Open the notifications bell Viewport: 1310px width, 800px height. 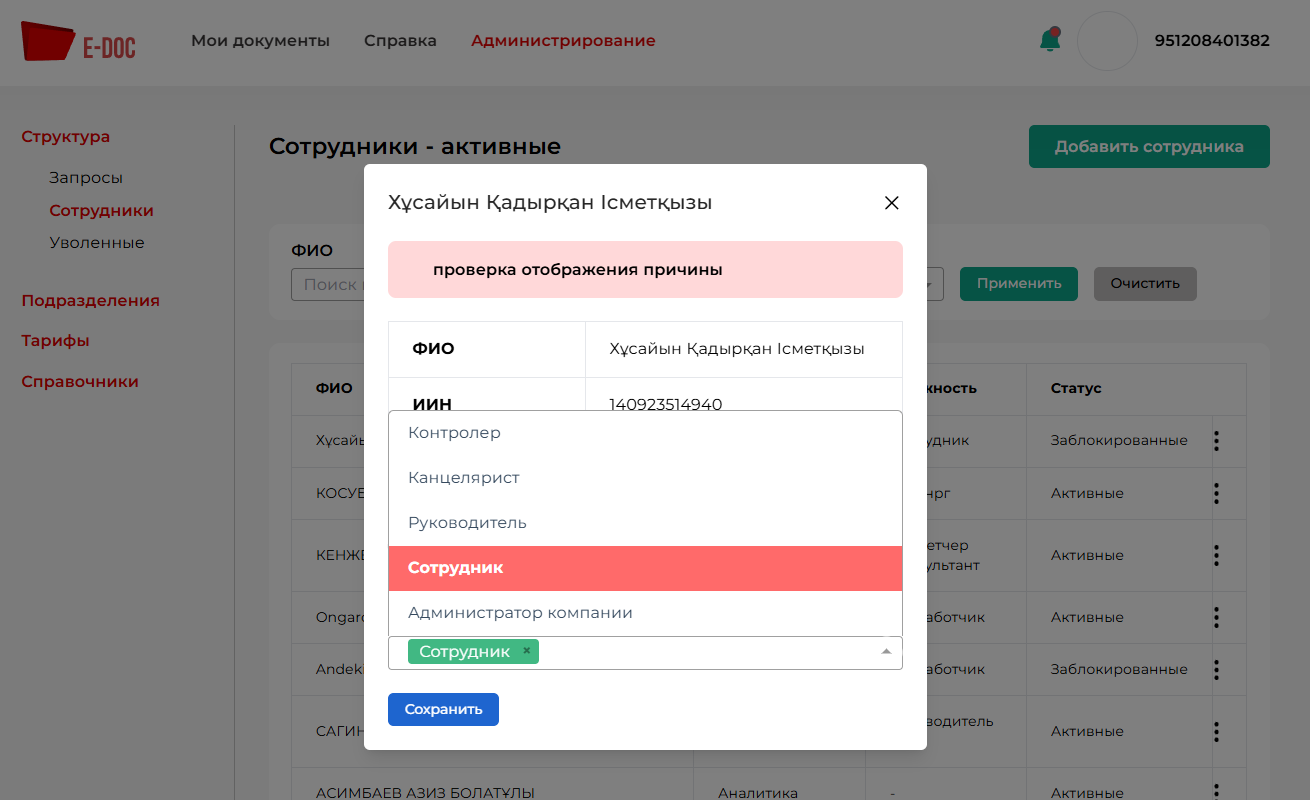[x=1049, y=41]
